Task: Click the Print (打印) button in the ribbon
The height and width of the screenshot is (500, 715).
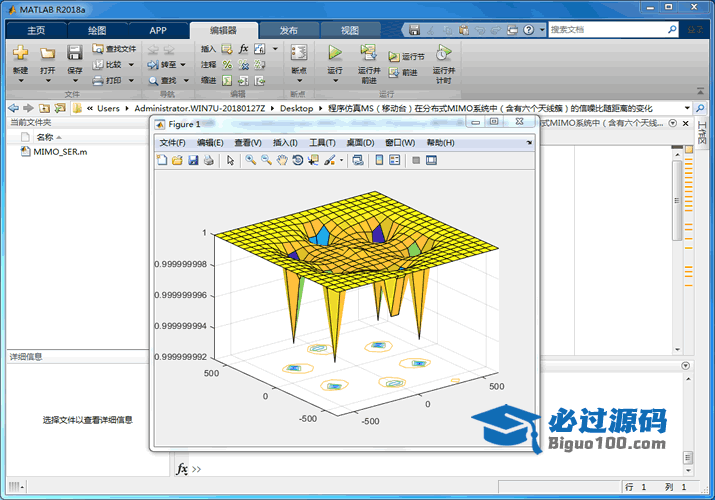Action: click(x=107, y=81)
